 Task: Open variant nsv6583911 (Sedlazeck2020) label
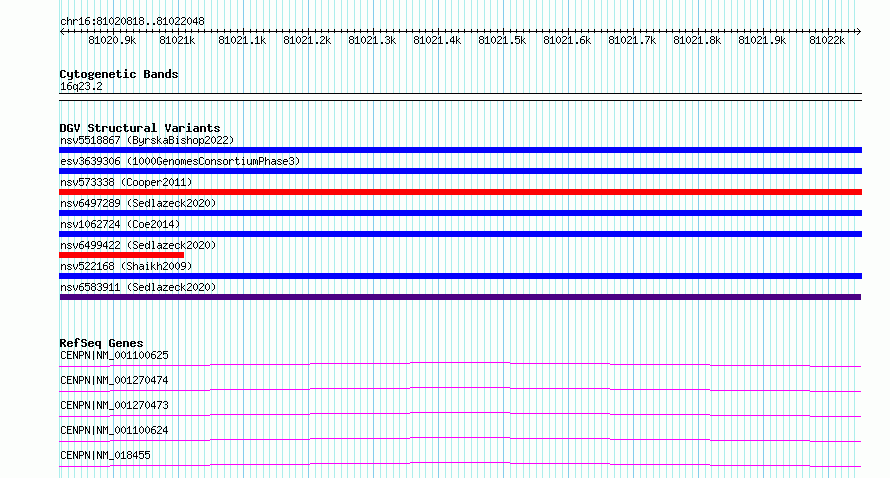pos(138,287)
